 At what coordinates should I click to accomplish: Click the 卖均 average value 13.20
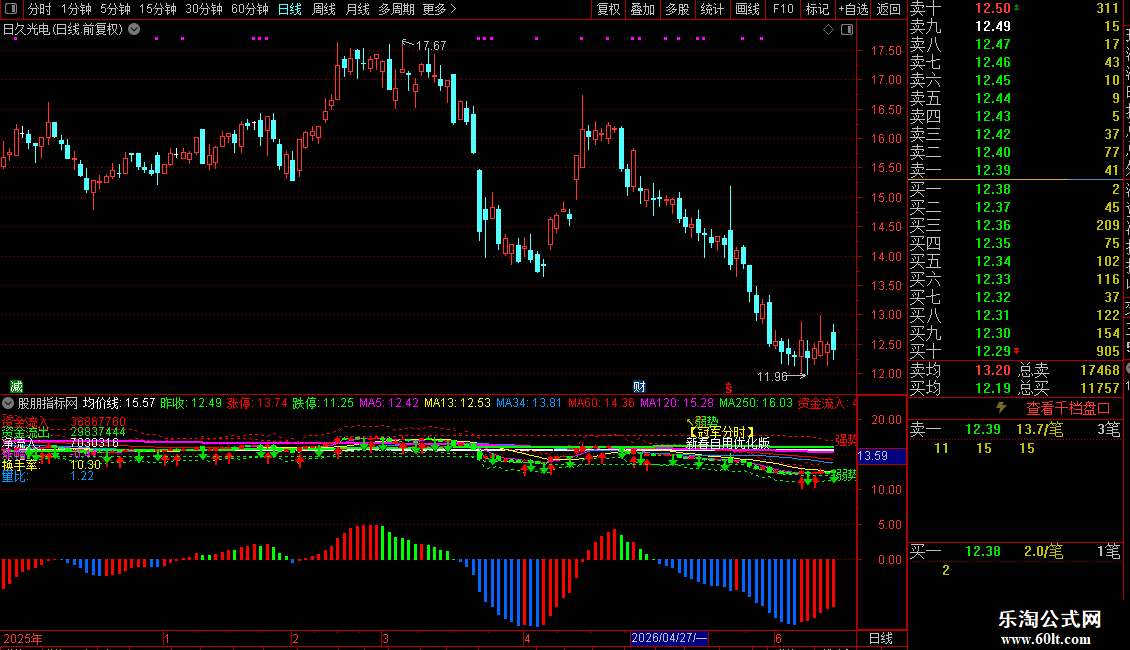click(x=992, y=370)
